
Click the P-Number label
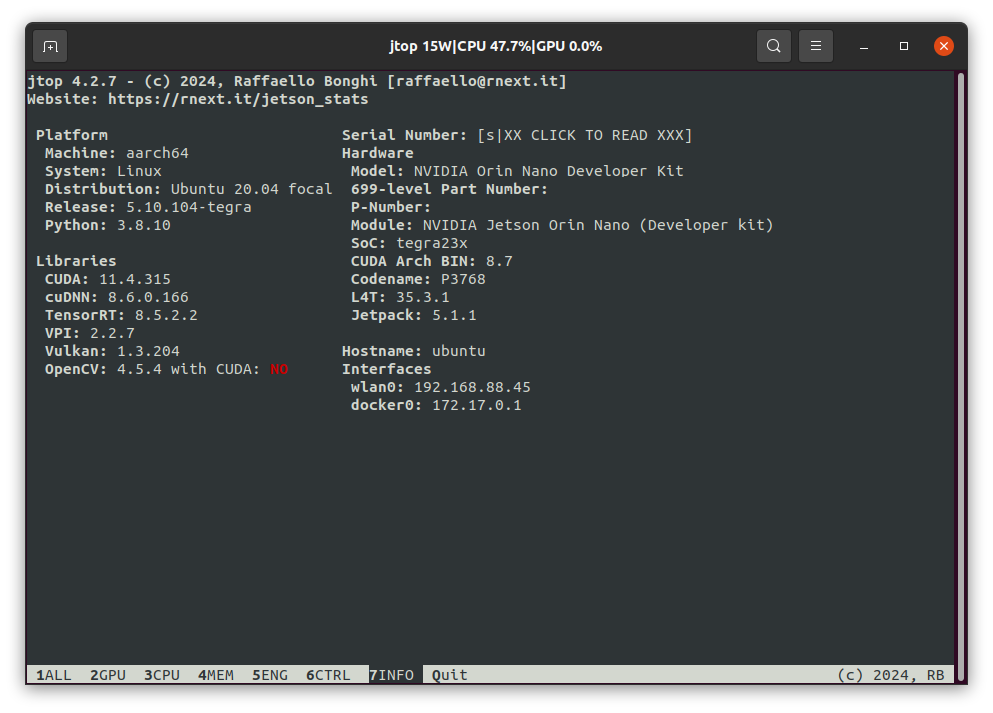tap(391, 207)
